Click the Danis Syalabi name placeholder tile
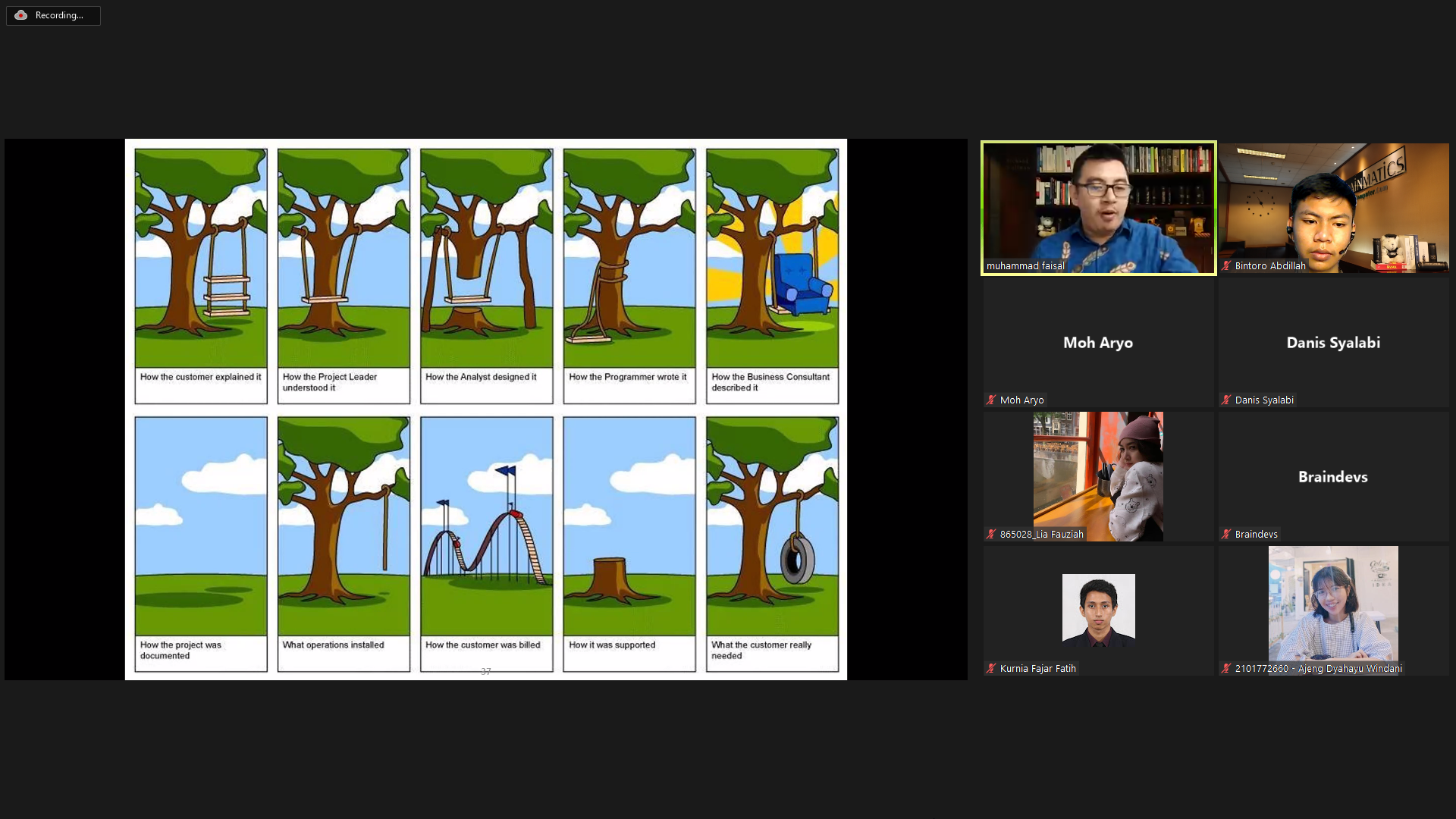 click(1333, 343)
